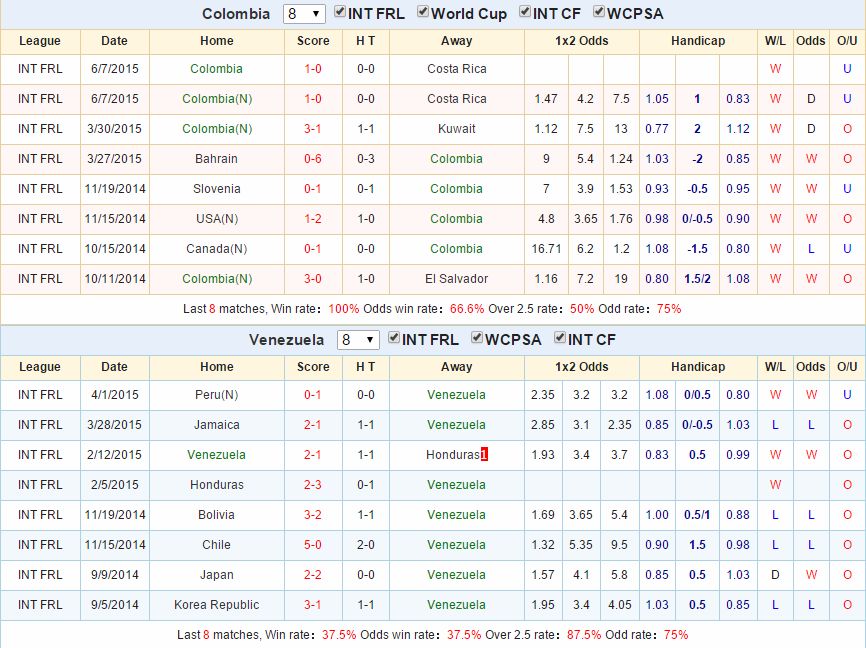Open Colombia match count dropdown
Screen dimensions: 866x648
point(304,14)
